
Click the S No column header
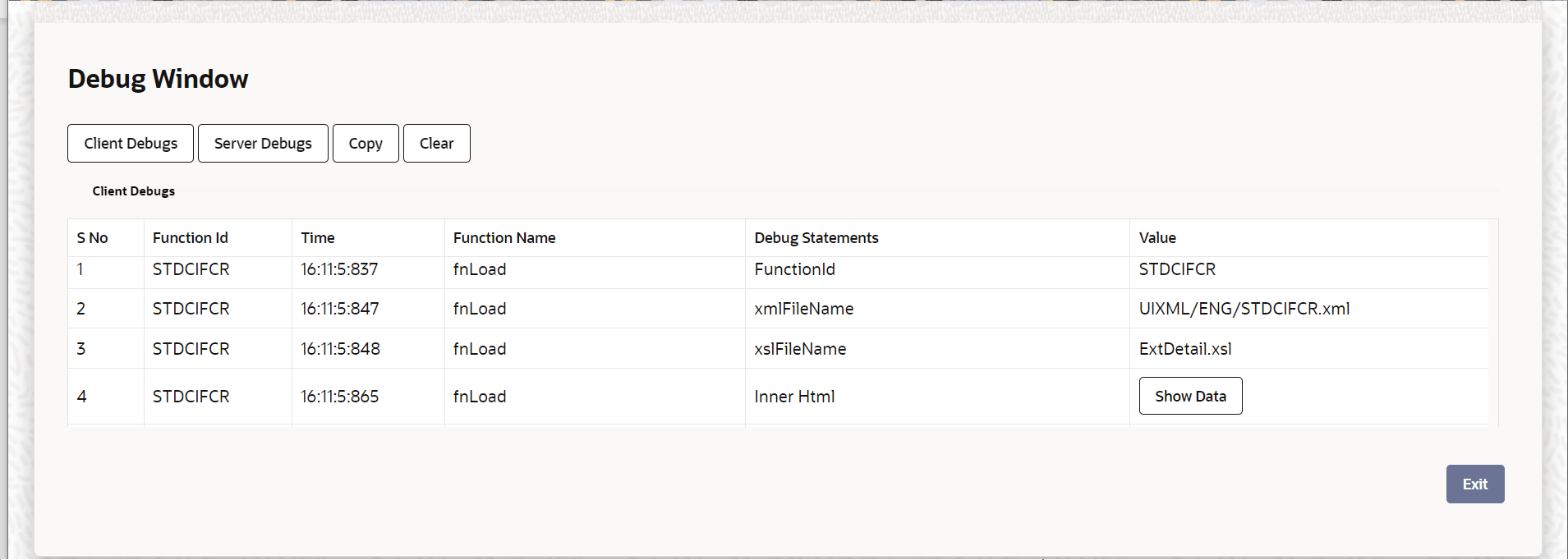click(x=93, y=238)
